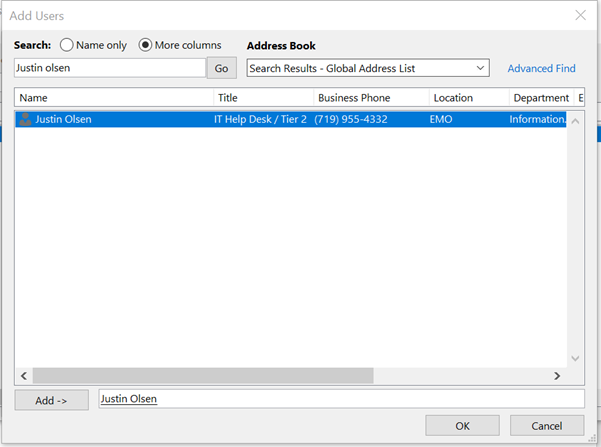Click the vertical scrollbar down arrow
The width and height of the screenshot is (601, 447).
575,358
